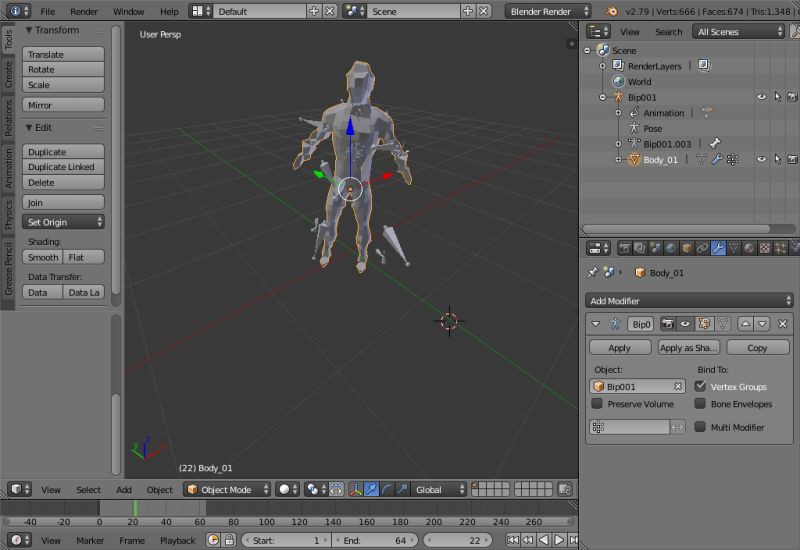The height and width of the screenshot is (550, 800).
Task: Open the timeline Playback menu
Action: click(x=178, y=540)
